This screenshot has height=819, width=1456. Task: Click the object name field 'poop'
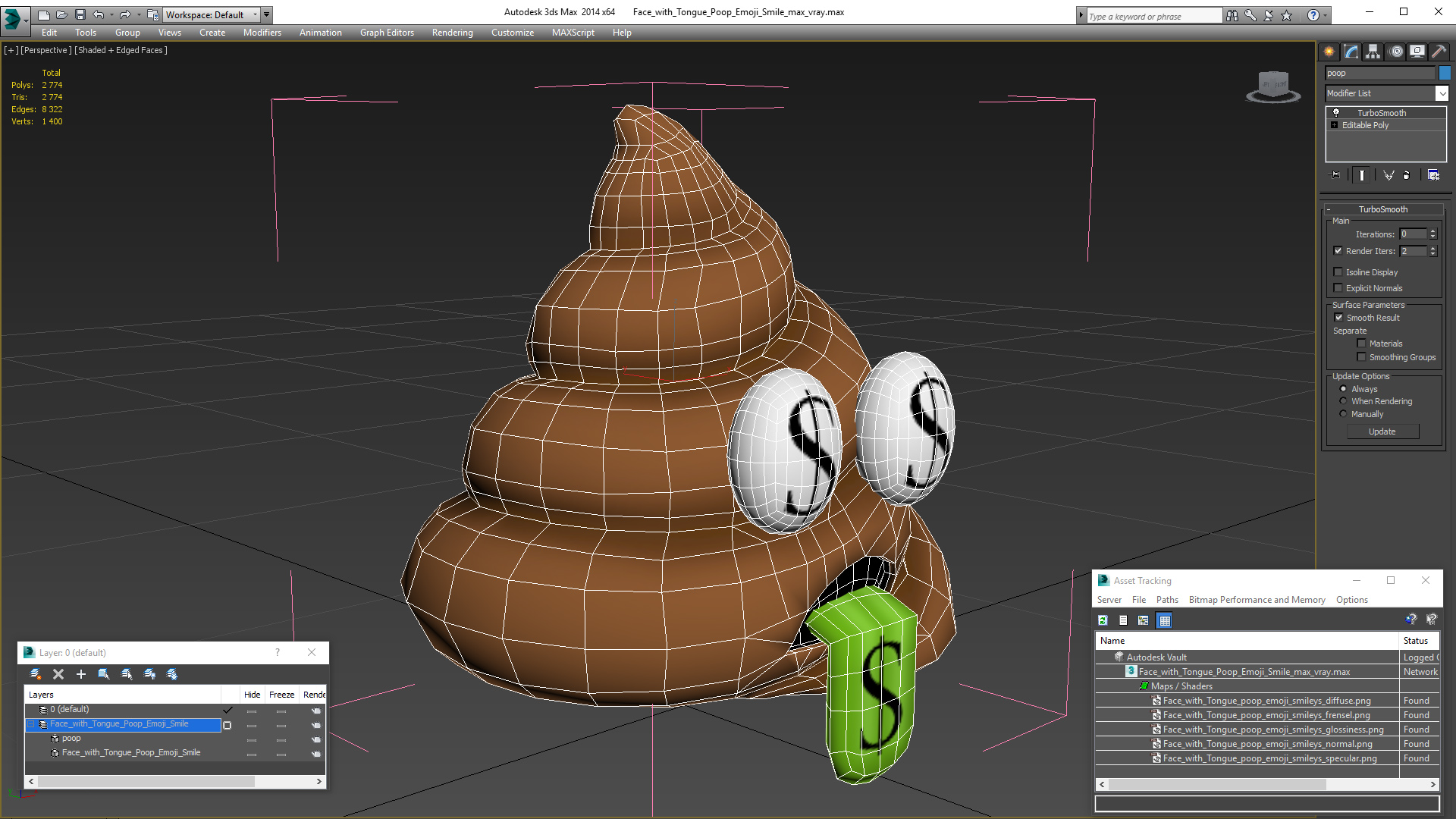point(1379,74)
